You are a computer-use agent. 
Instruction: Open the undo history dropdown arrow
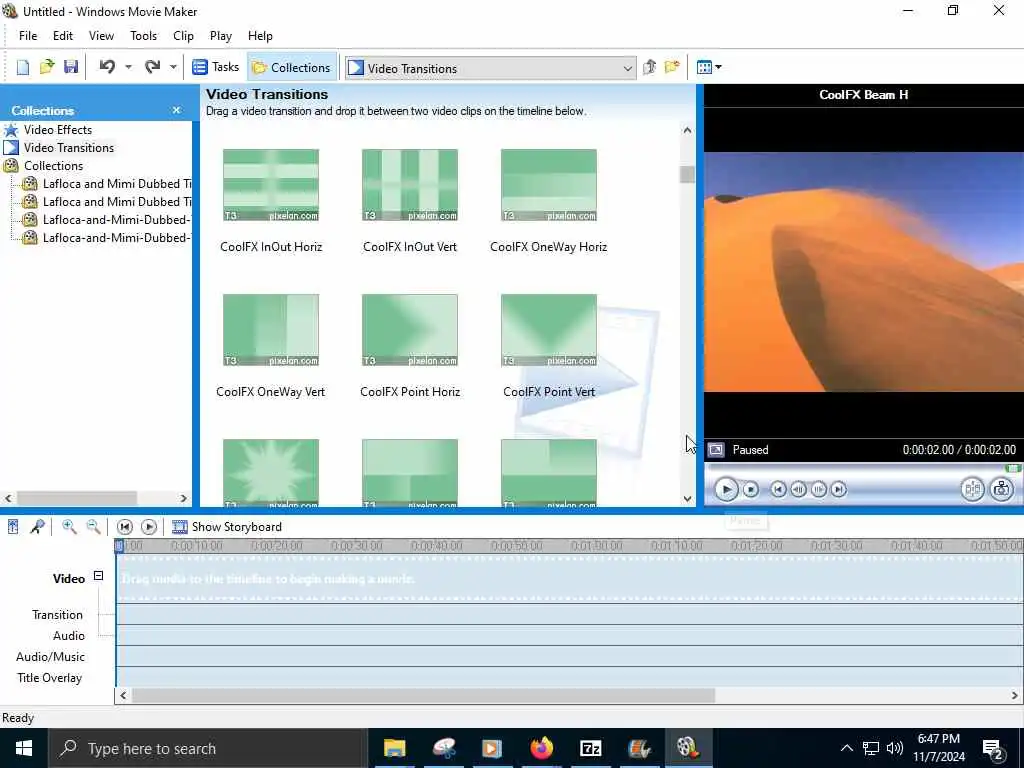click(x=128, y=67)
